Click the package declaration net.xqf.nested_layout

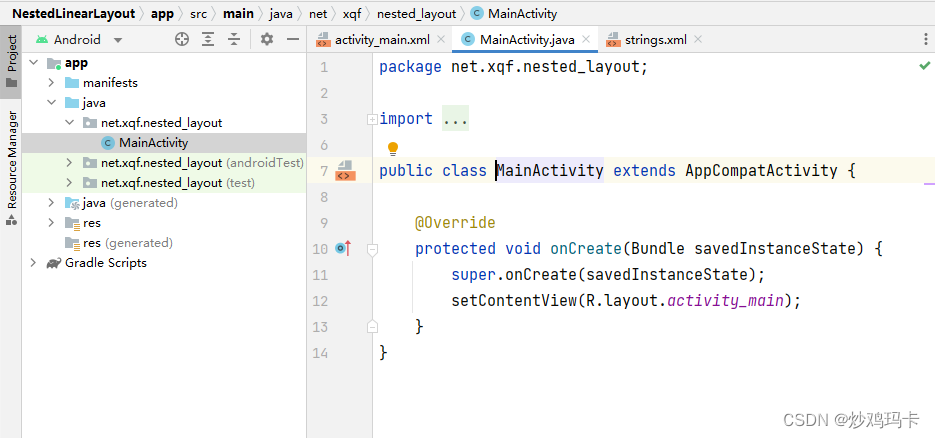coord(545,67)
